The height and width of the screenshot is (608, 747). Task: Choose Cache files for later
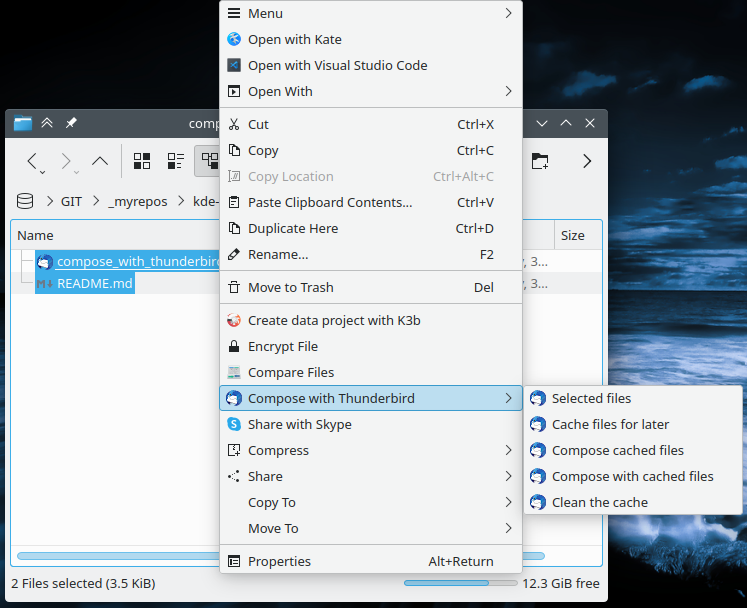tap(633, 424)
